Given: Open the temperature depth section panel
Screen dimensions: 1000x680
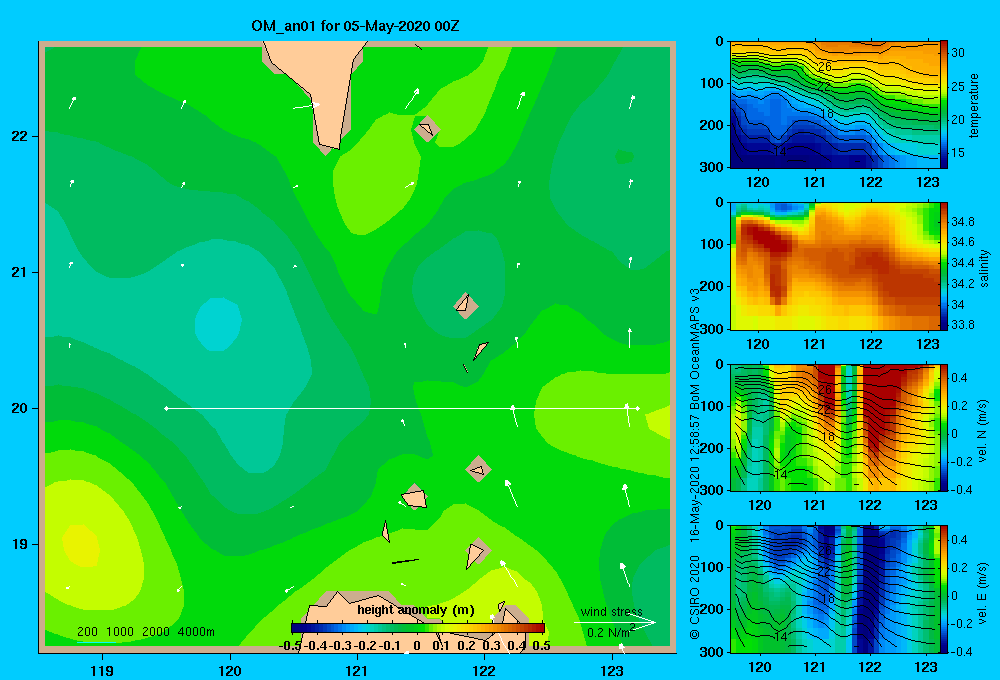Looking at the screenshot, I should pos(835,105).
